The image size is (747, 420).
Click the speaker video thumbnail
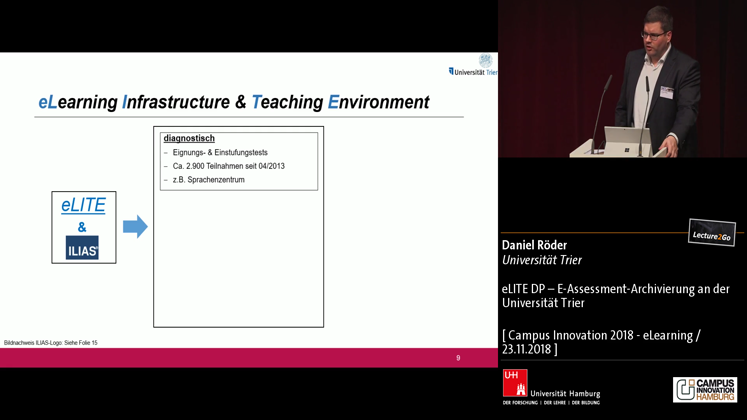(x=623, y=79)
